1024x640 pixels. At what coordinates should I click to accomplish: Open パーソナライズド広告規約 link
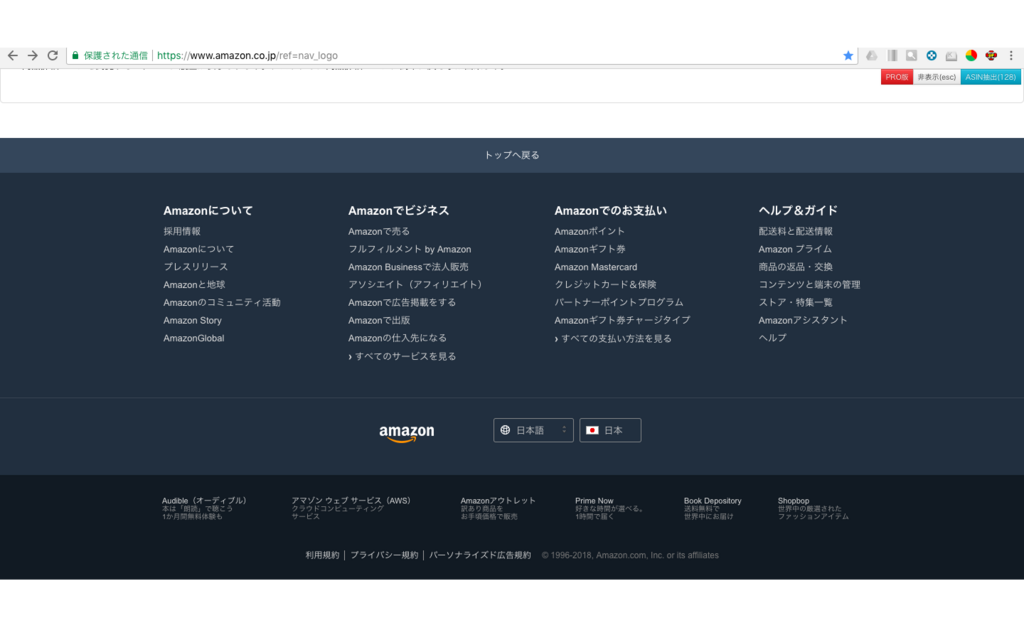480,555
